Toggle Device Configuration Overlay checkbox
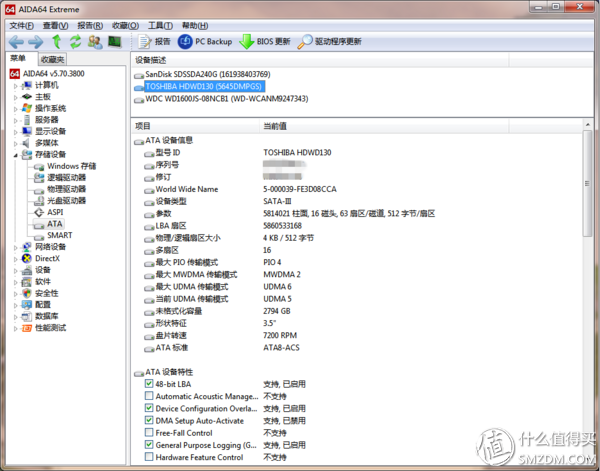Image resolution: width=600 pixels, height=471 pixels. click(149, 408)
